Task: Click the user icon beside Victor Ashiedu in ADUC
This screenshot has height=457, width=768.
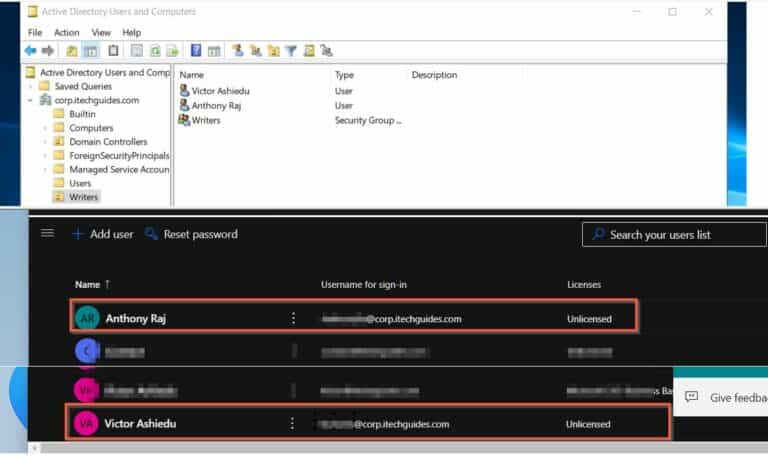Action: [184, 90]
